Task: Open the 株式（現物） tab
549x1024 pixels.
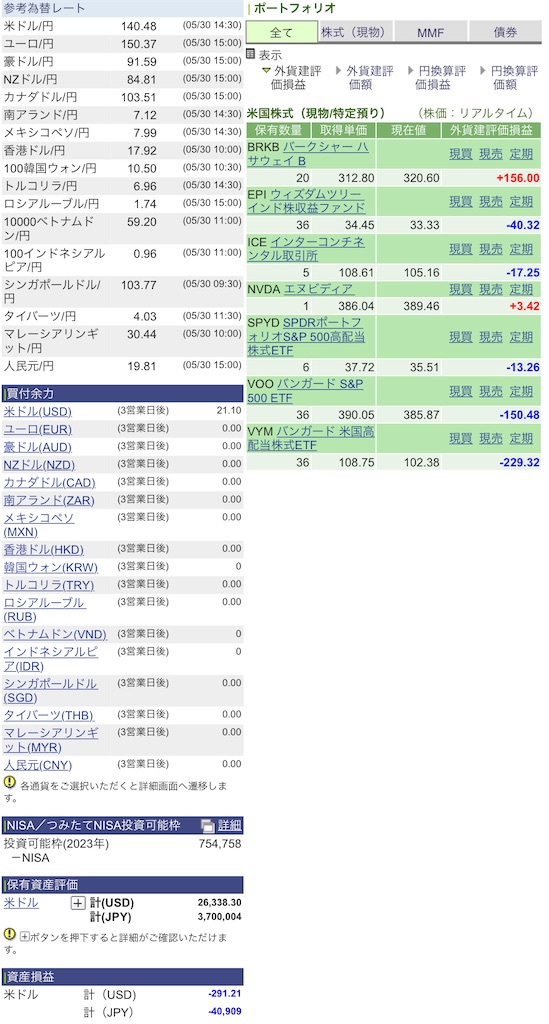Action: pyautogui.click(x=356, y=32)
